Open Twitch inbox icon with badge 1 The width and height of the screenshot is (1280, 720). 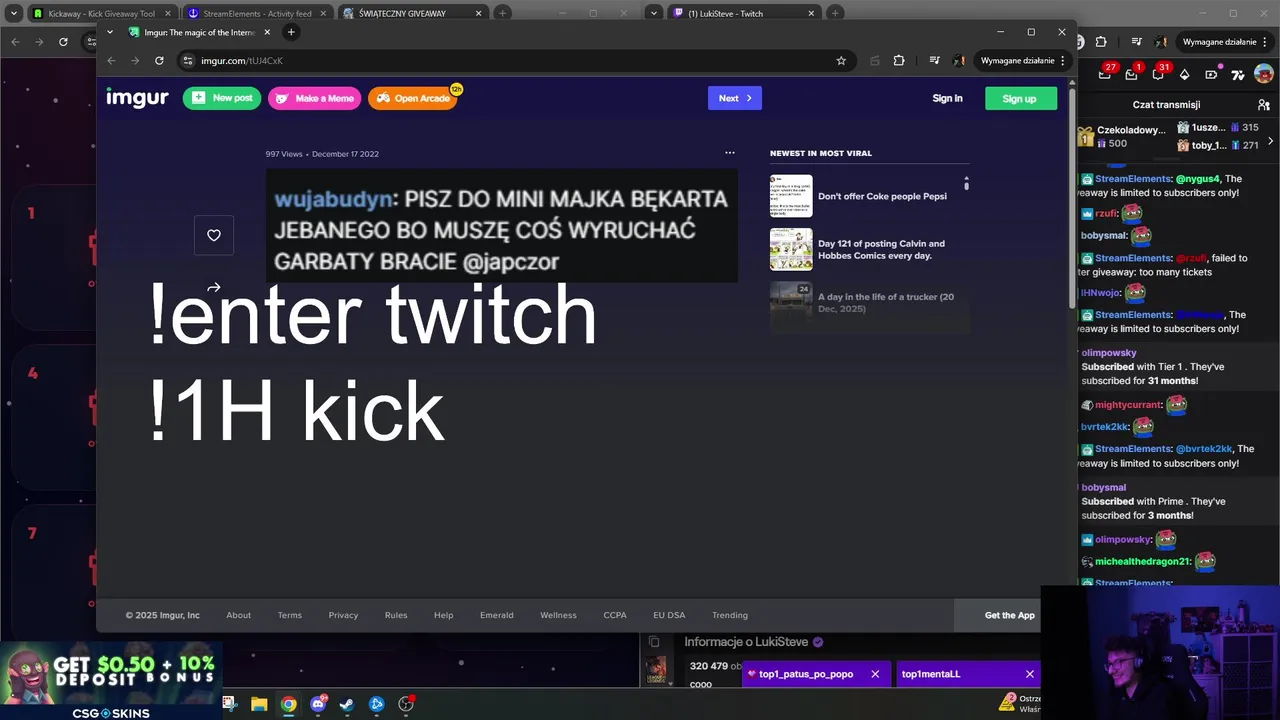click(1131, 73)
